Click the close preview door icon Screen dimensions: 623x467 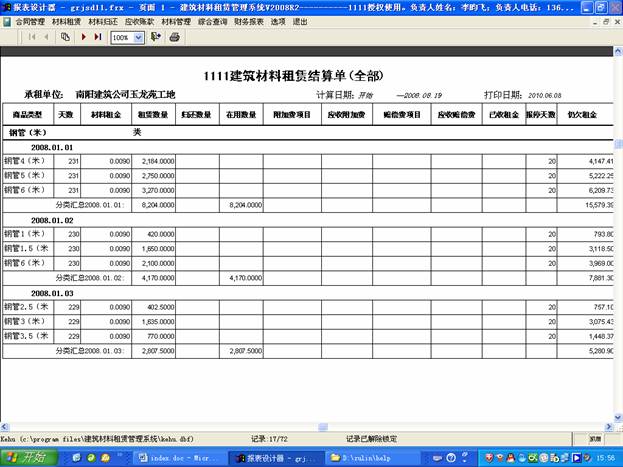pyautogui.click(x=156, y=36)
